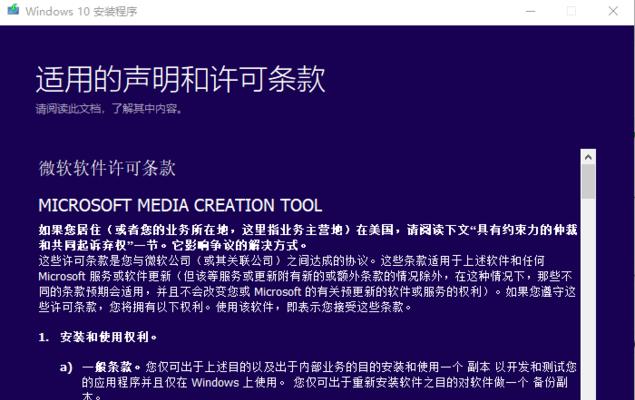635x400 pixels.
Task: Click the heading 适用的声明和许可条款
Action: pos(181,79)
